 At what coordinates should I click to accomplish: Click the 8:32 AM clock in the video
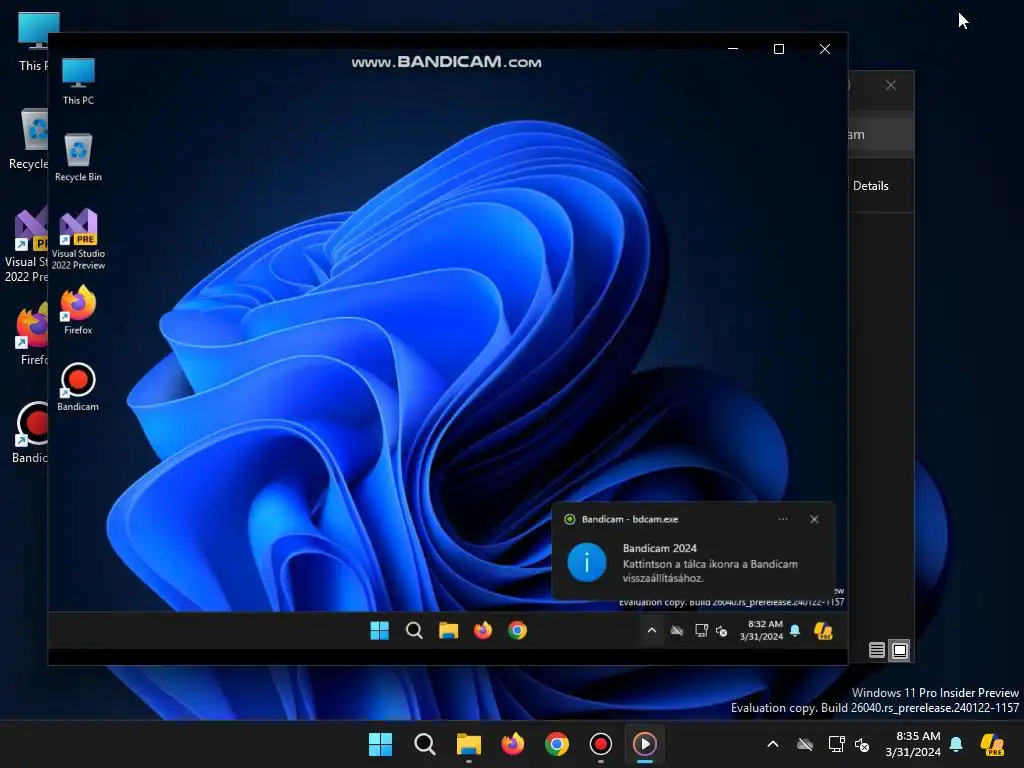pyautogui.click(x=761, y=630)
